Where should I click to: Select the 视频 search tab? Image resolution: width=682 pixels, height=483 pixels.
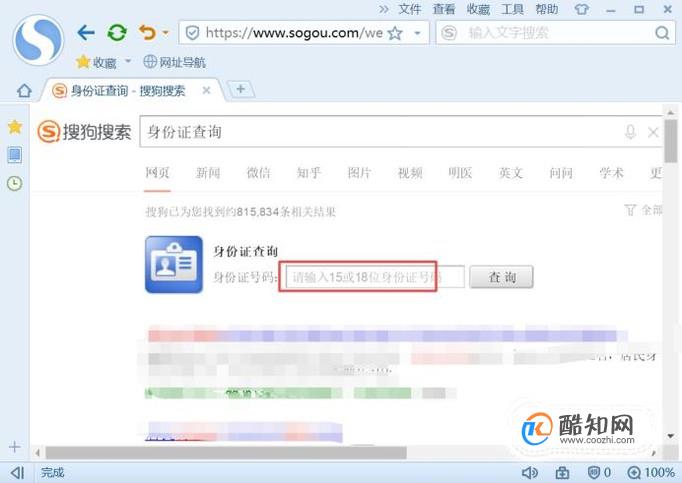click(410, 173)
